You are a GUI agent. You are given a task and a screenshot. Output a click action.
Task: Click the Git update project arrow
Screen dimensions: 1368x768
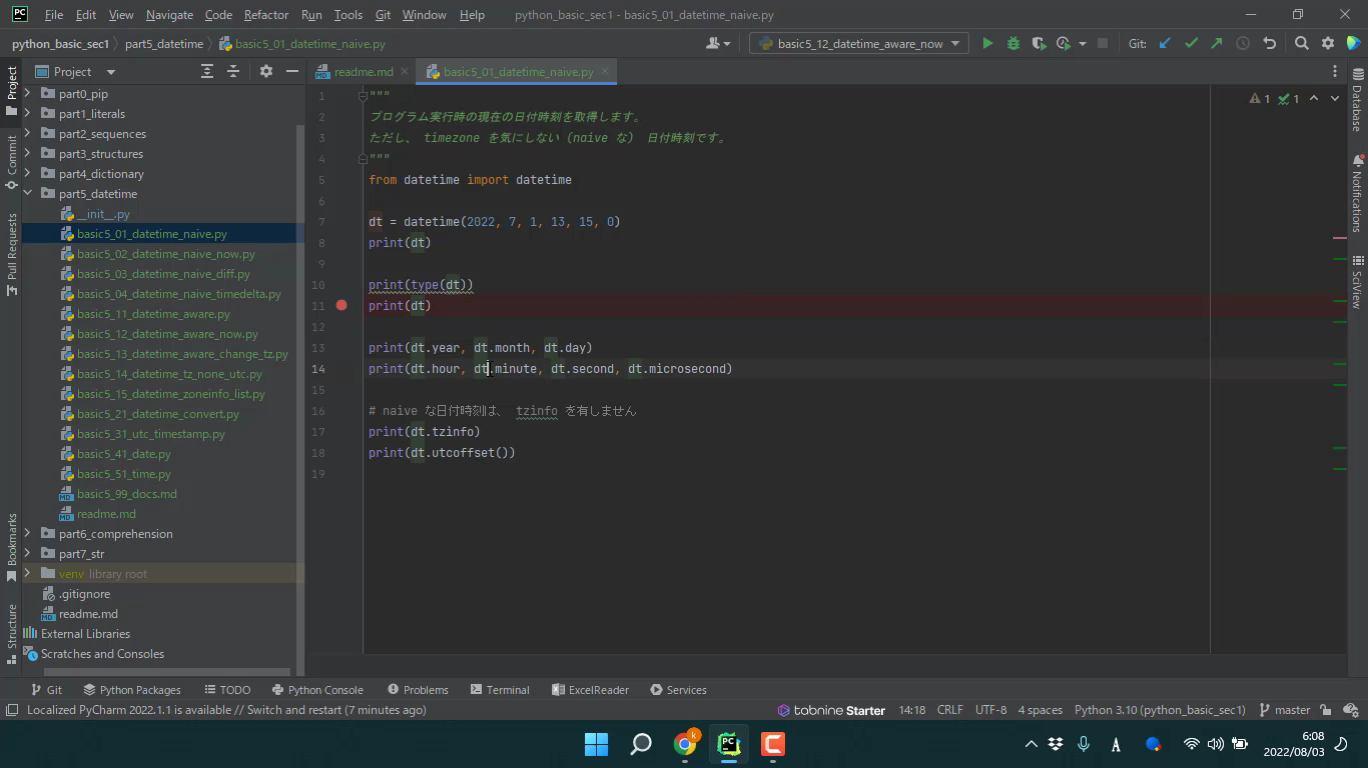click(1165, 43)
